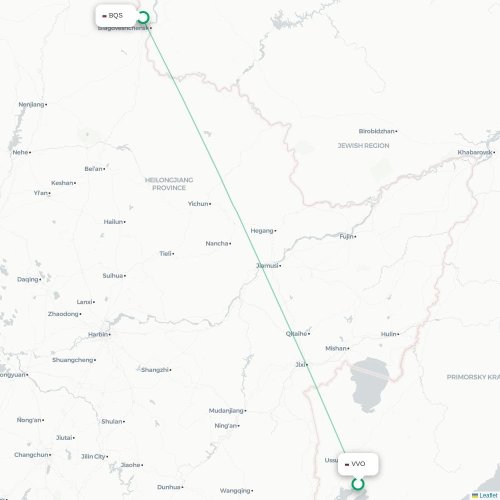Click the BQS airport circle marker

[x=143, y=17]
